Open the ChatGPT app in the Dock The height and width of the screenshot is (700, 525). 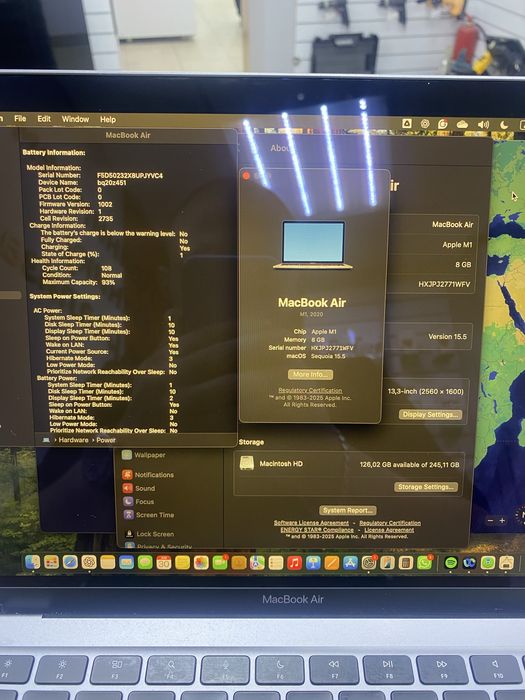coord(89,562)
